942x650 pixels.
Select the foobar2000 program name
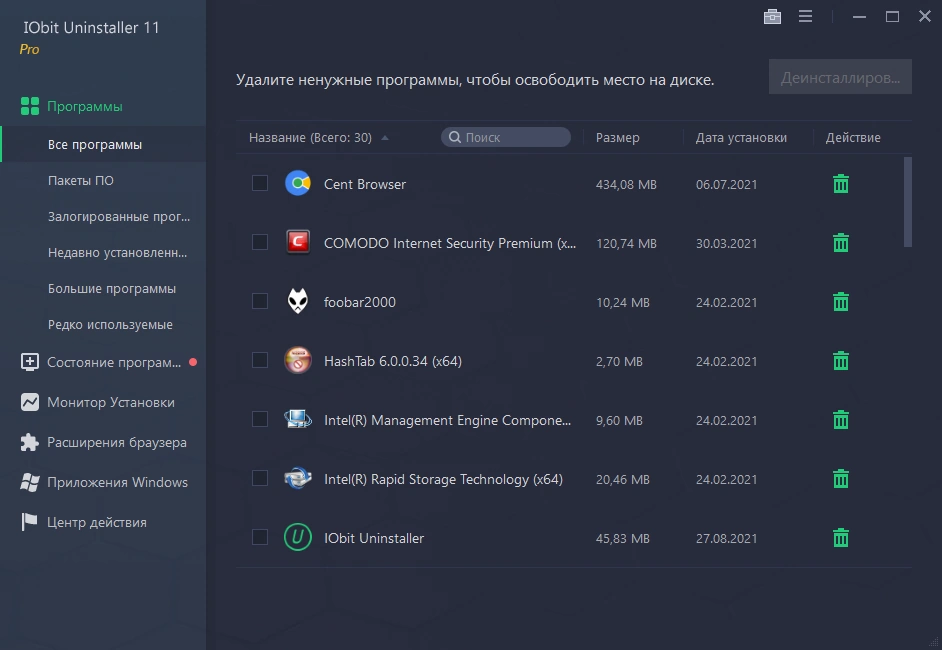point(360,302)
